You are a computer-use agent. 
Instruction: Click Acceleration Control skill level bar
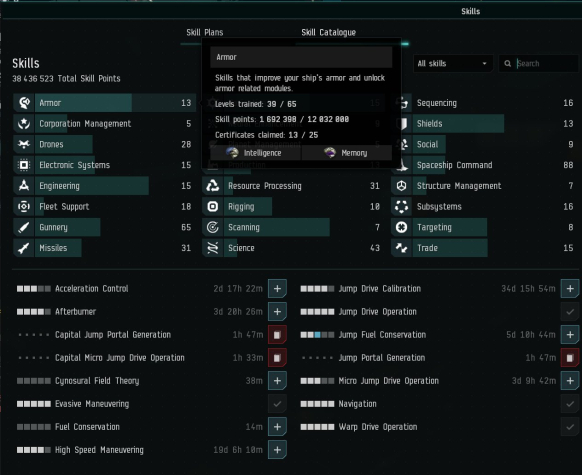pyautogui.click(x=34, y=289)
